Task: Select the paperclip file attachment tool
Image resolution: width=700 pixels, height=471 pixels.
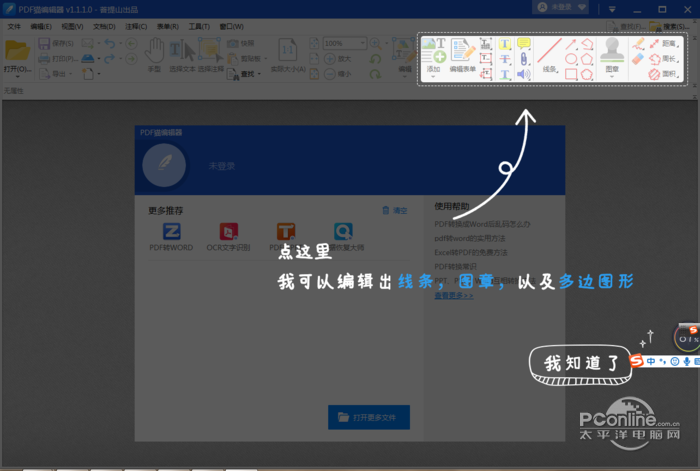Action: [x=524, y=59]
